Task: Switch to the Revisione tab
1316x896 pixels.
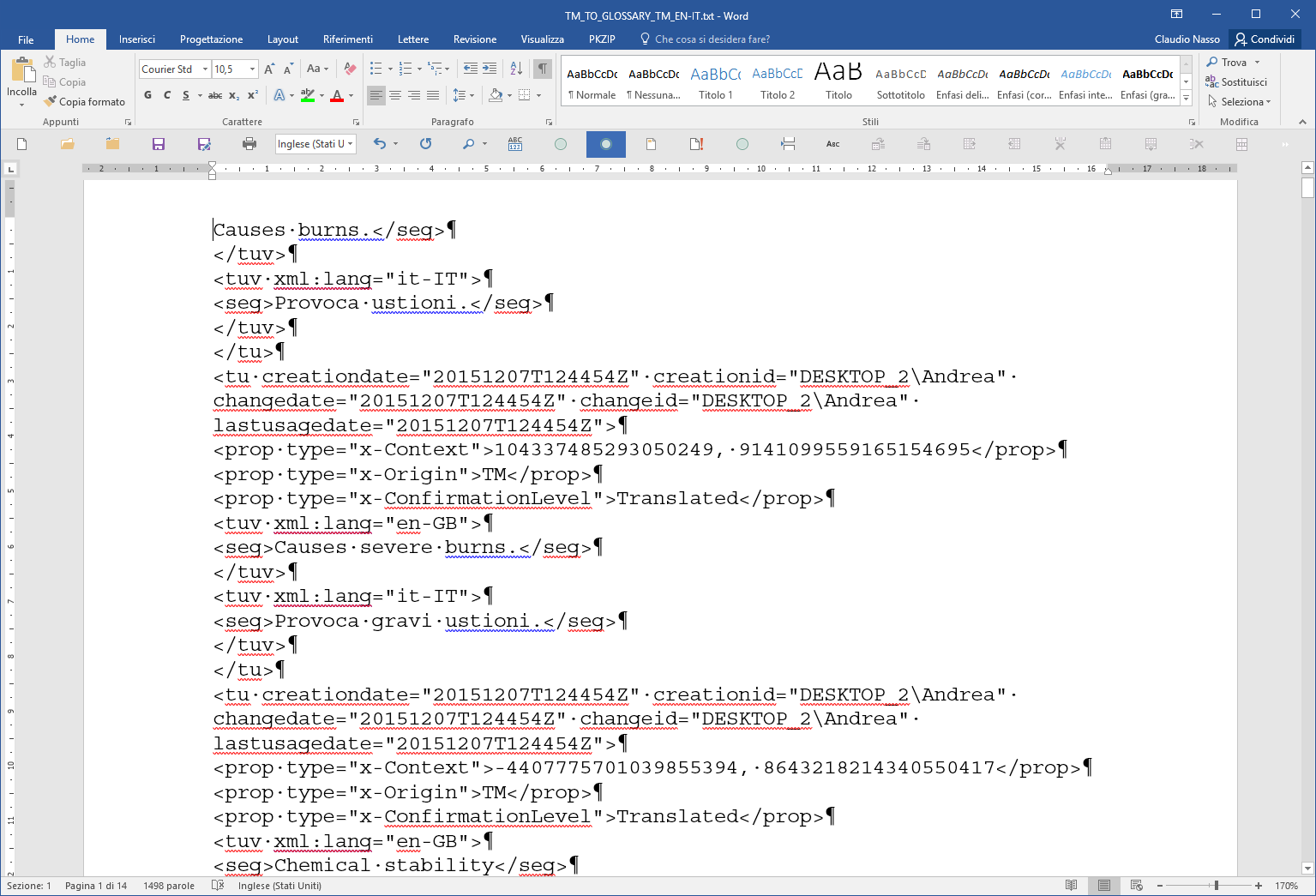Action: [475, 39]
